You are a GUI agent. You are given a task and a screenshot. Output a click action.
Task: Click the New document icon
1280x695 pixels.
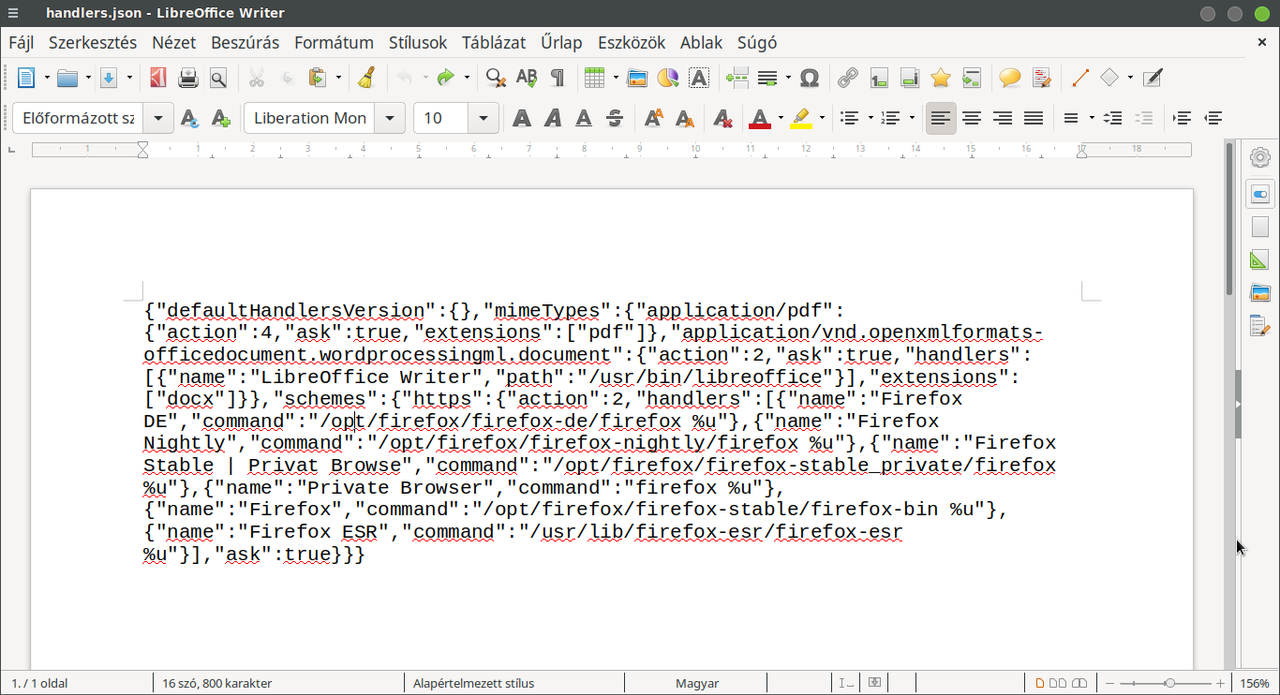(x=26, y=77)
